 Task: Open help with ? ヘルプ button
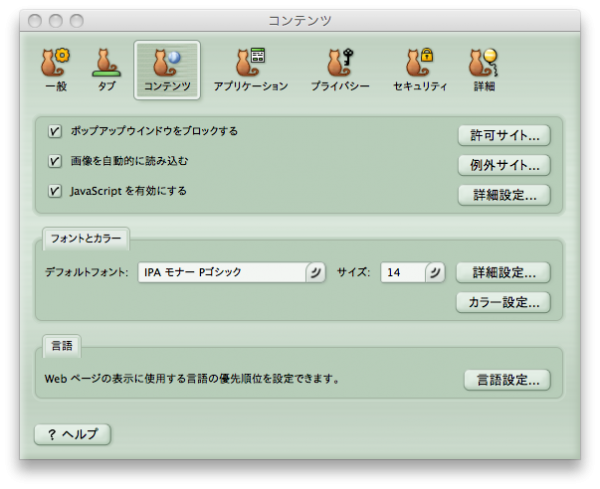coord(73,434)
